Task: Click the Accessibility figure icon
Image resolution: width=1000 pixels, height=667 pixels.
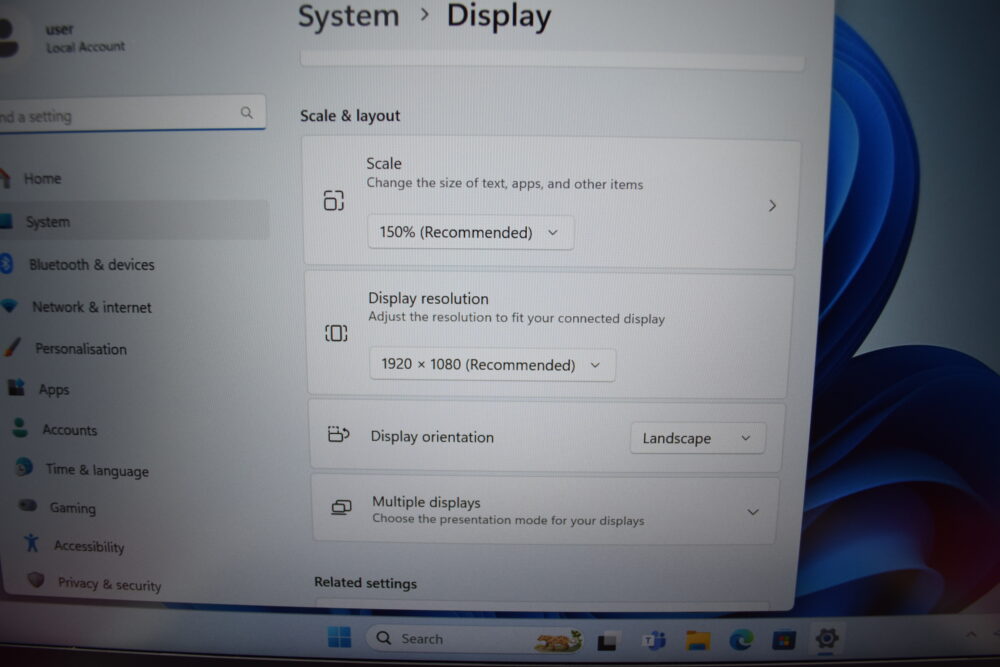Action: click(31, 543)
